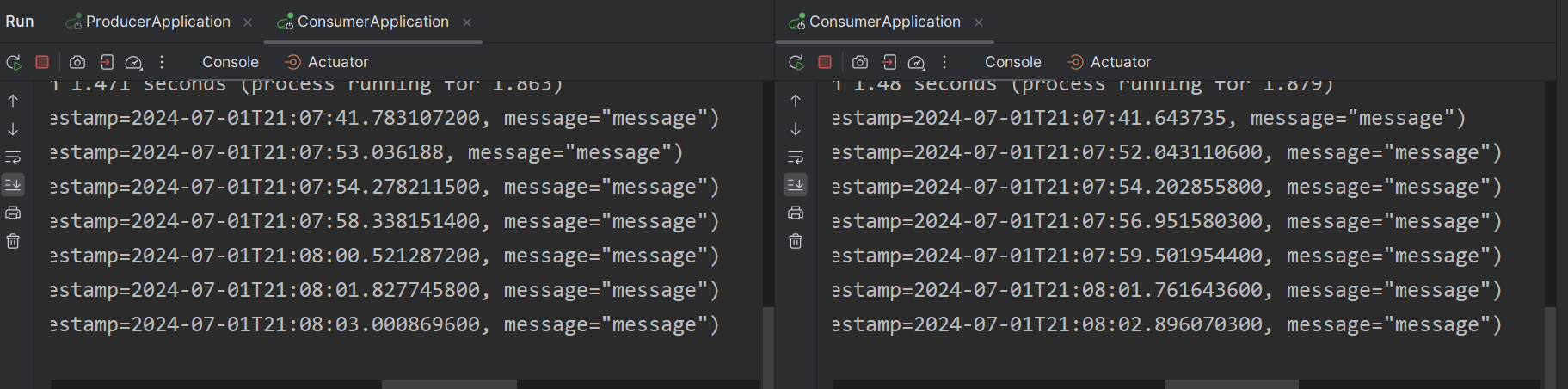Rerun ConsumerApplication in the right run pane
Screen dimensions: 1568x389
click(796, 62)
